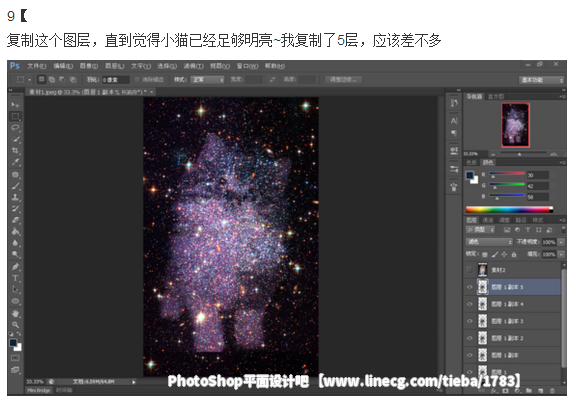The height and width of the screenshot is (400, 576).
Task: Hide layer 图层 1 副本 2
Action: click(x=469, y=338)
